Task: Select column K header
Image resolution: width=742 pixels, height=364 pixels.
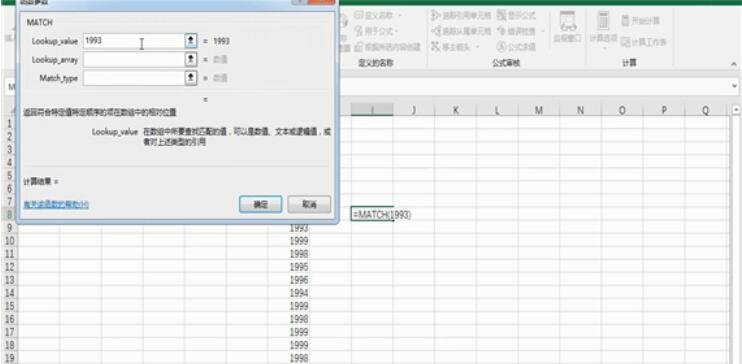Action: point(455,110)
